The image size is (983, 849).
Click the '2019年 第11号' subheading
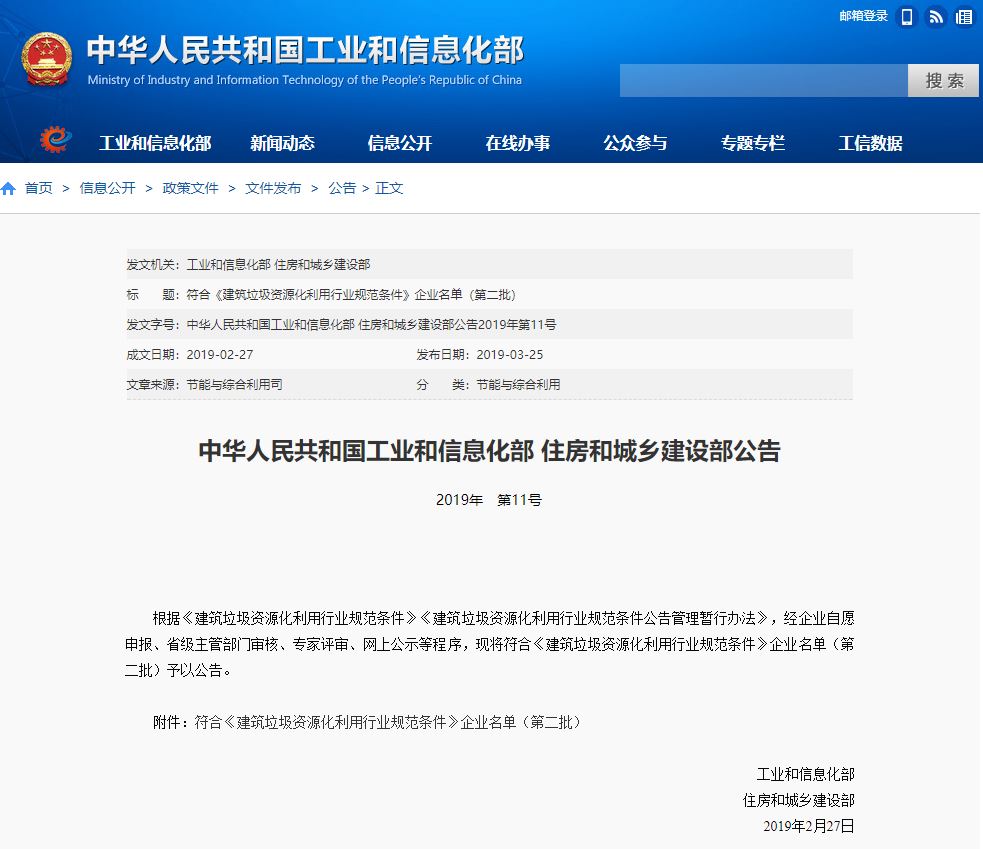(x=489, y=500)
